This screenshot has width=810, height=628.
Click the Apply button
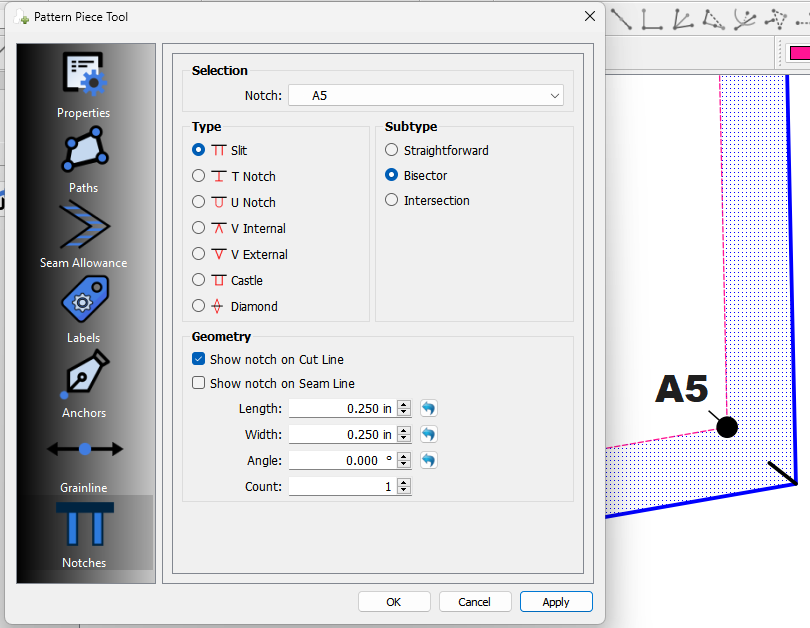pos(556,602)
